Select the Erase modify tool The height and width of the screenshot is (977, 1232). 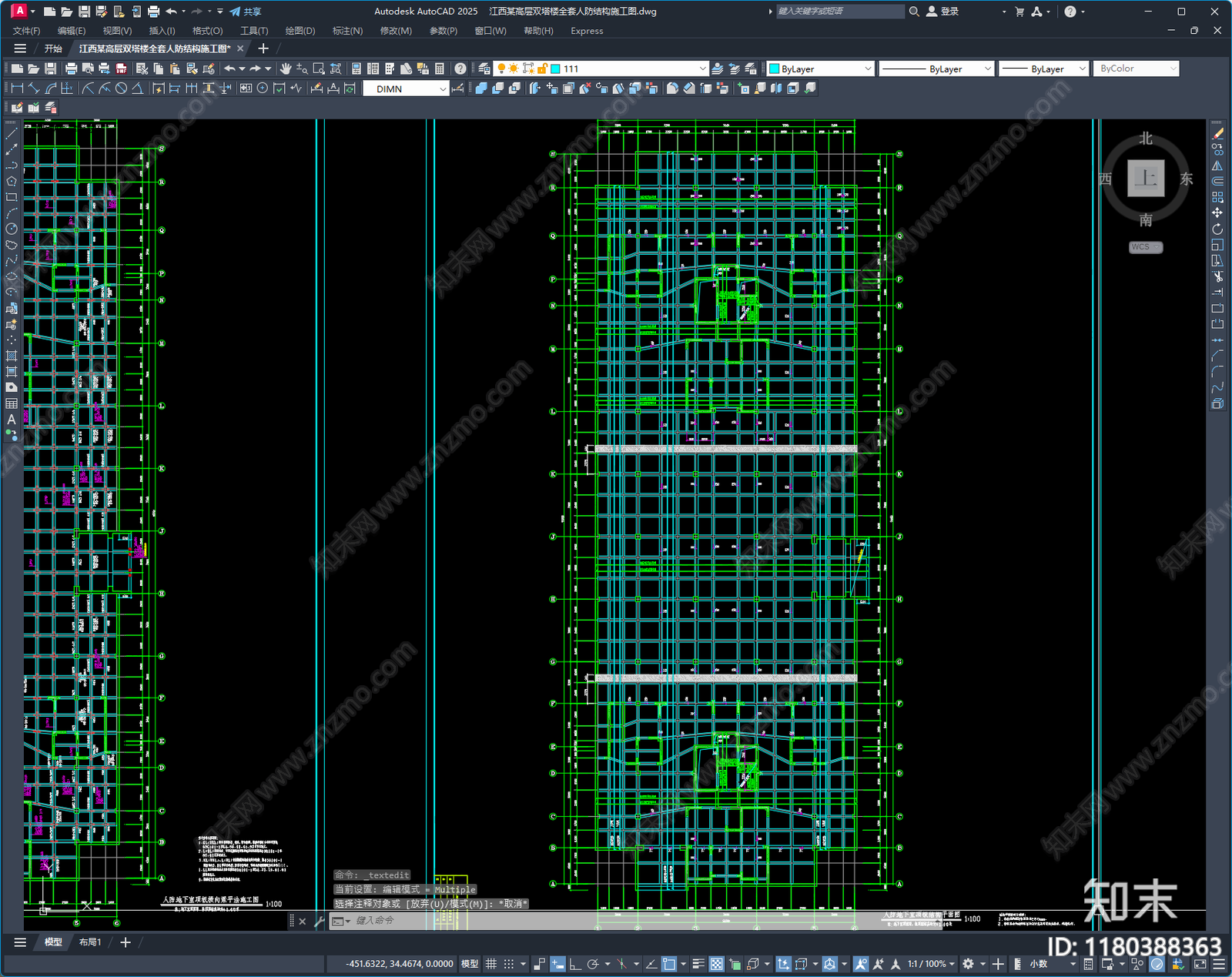pyautogui.click(x=1217, y=133)
